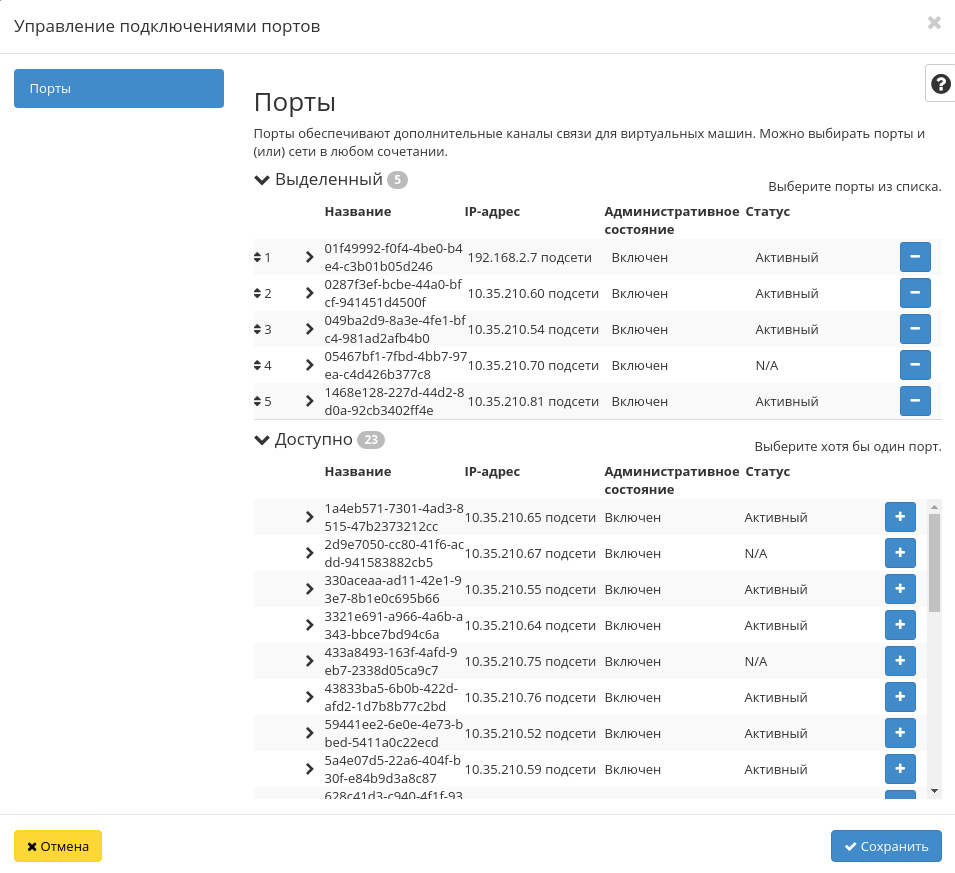This screenshot has height=873, width=955.
Task: Add port 433a8493 to allocated ports
Action: [899, 661]
